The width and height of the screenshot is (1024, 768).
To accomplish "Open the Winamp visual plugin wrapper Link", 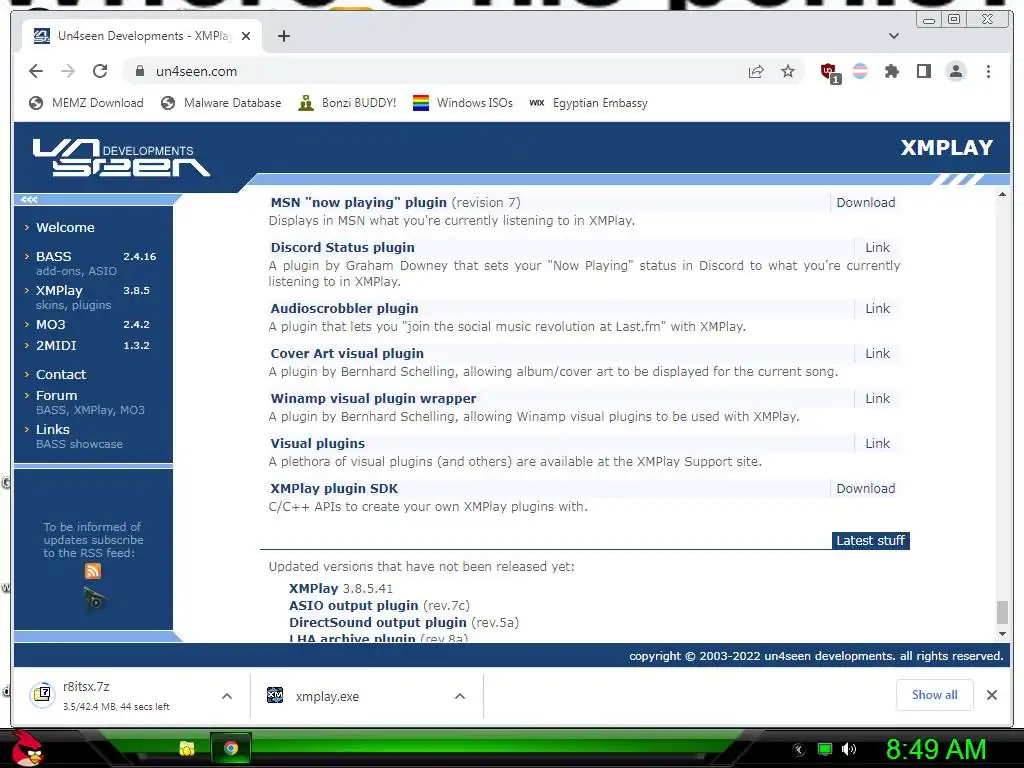I will (877, 398).
